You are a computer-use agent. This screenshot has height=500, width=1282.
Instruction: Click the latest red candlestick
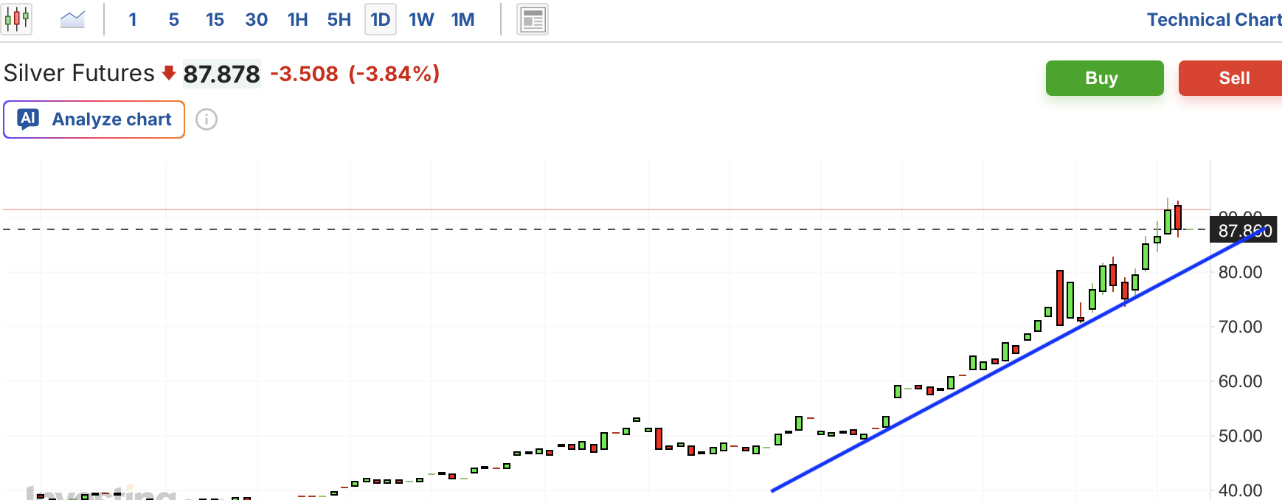pos(1179,217)
